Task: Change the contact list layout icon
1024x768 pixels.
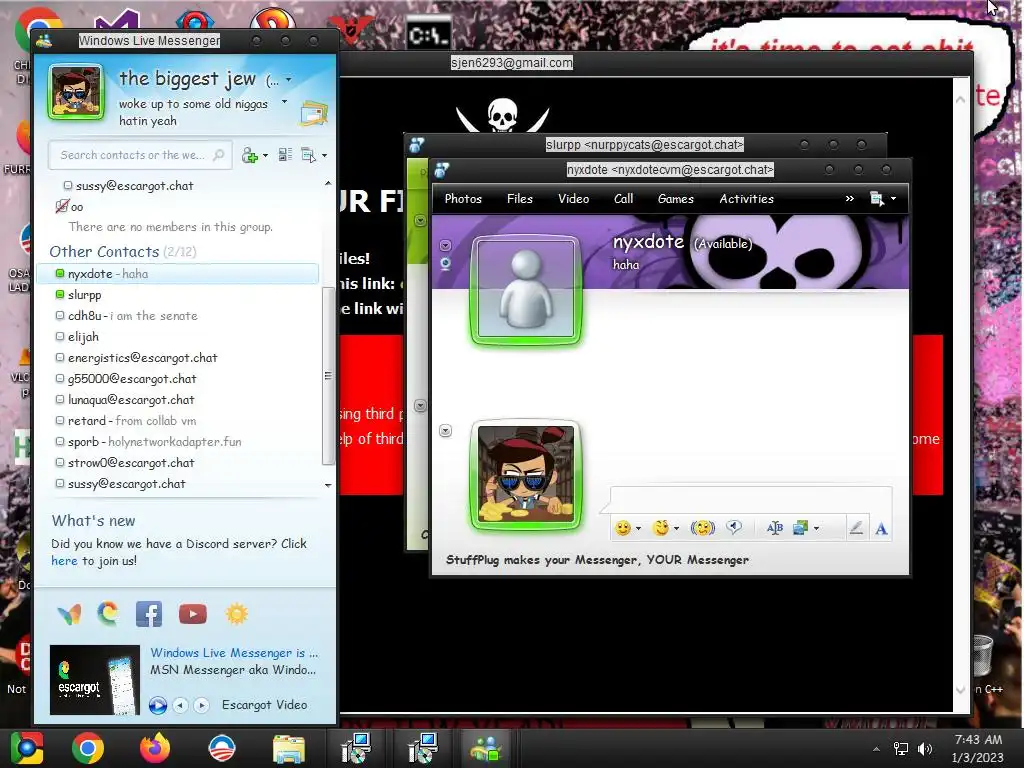Action: click(285, 155)
